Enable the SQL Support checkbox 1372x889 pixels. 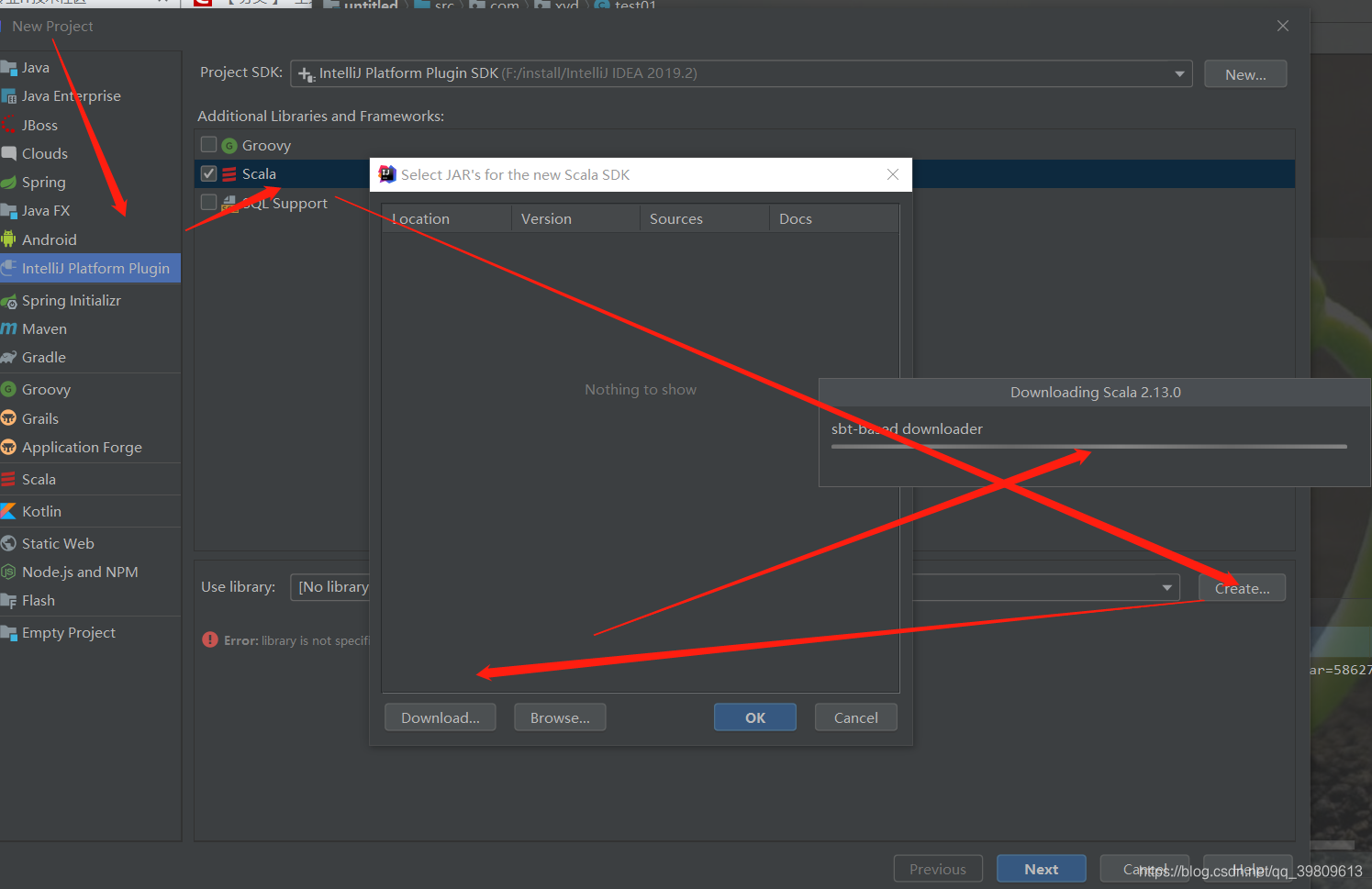(x=208, y=202)
